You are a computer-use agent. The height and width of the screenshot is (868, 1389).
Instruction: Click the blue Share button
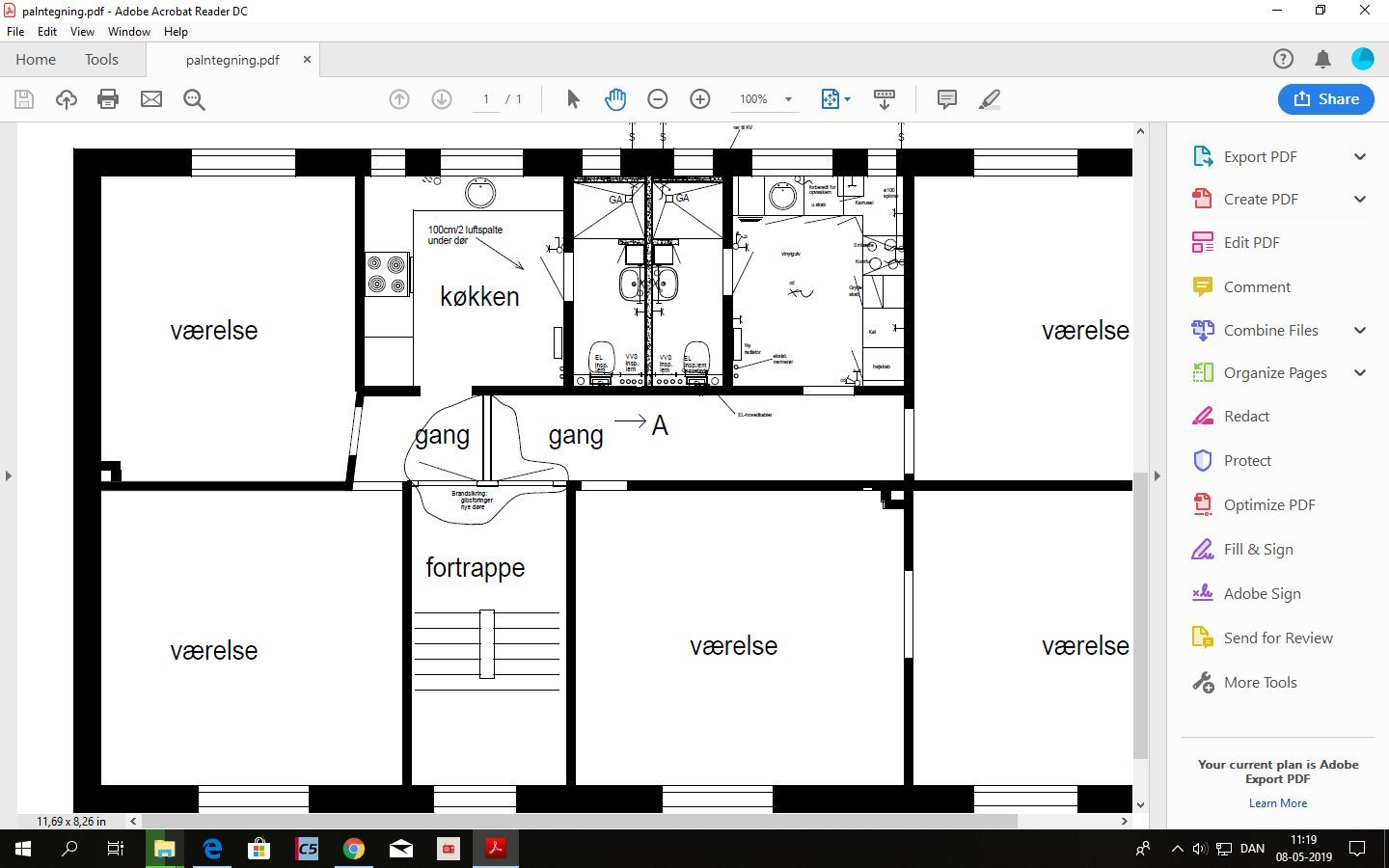pyautogui.click(x=1325, y=99)
